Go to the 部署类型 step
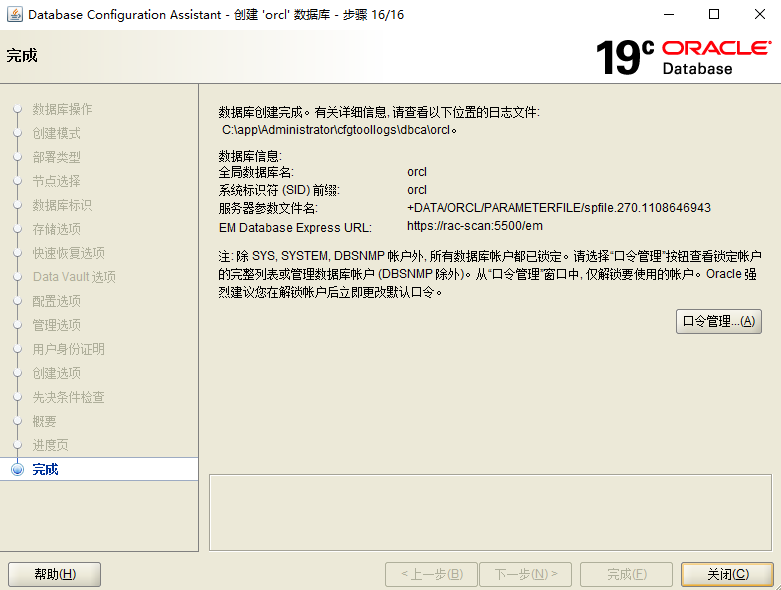 point(56,157)
